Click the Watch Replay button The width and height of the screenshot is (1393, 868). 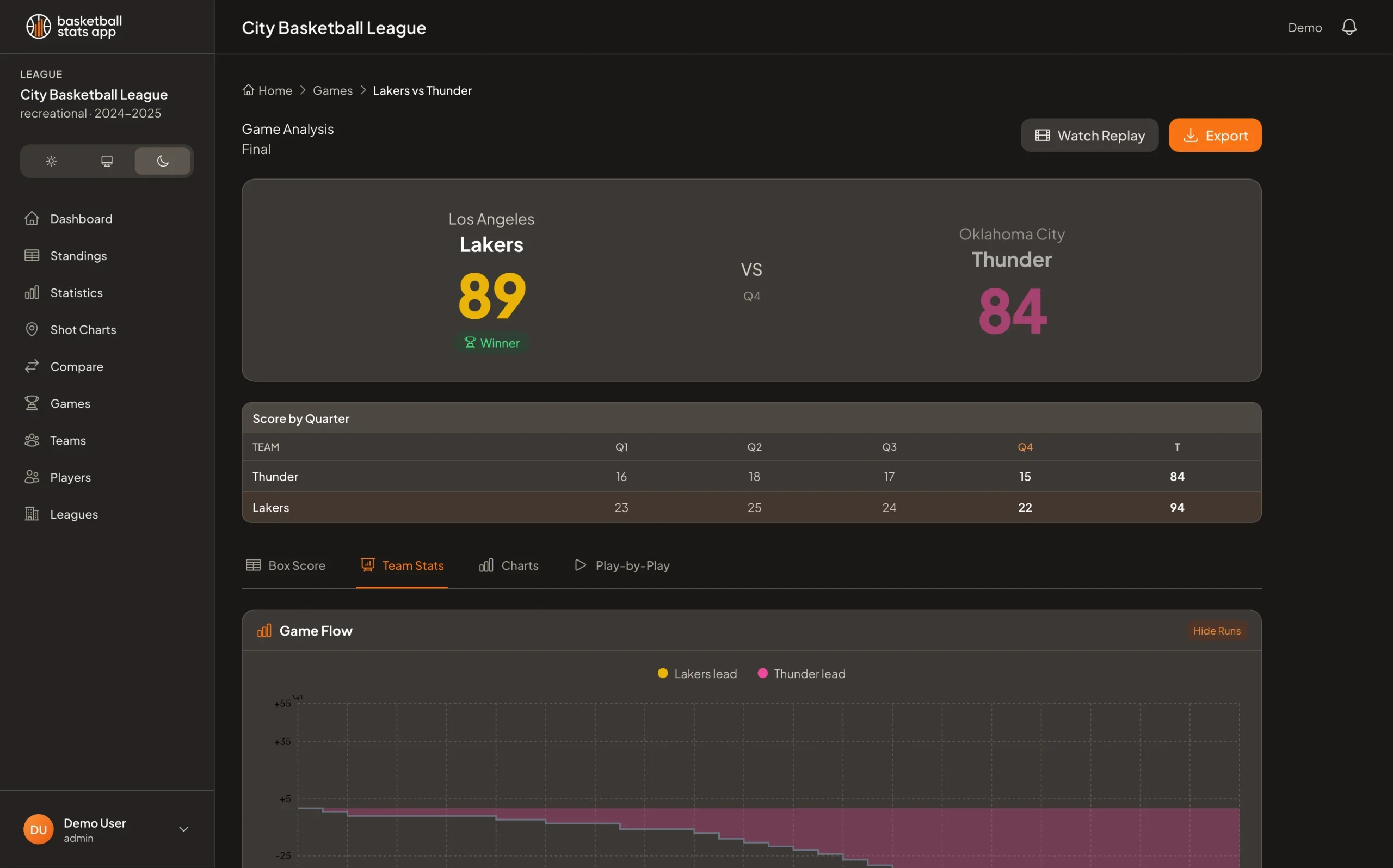coord(1089,136)
